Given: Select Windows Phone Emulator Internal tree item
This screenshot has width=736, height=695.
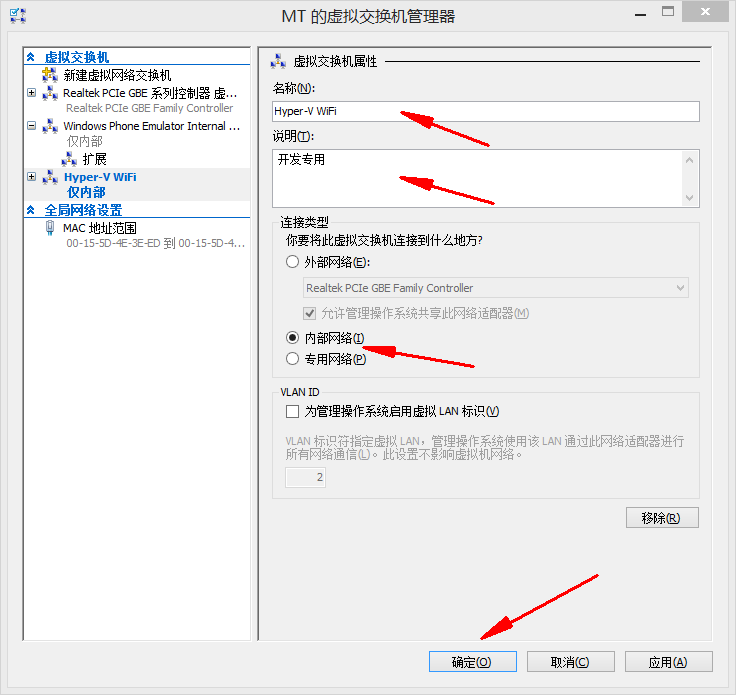Looking at the screenshot, I should click(x=152, y=126).
